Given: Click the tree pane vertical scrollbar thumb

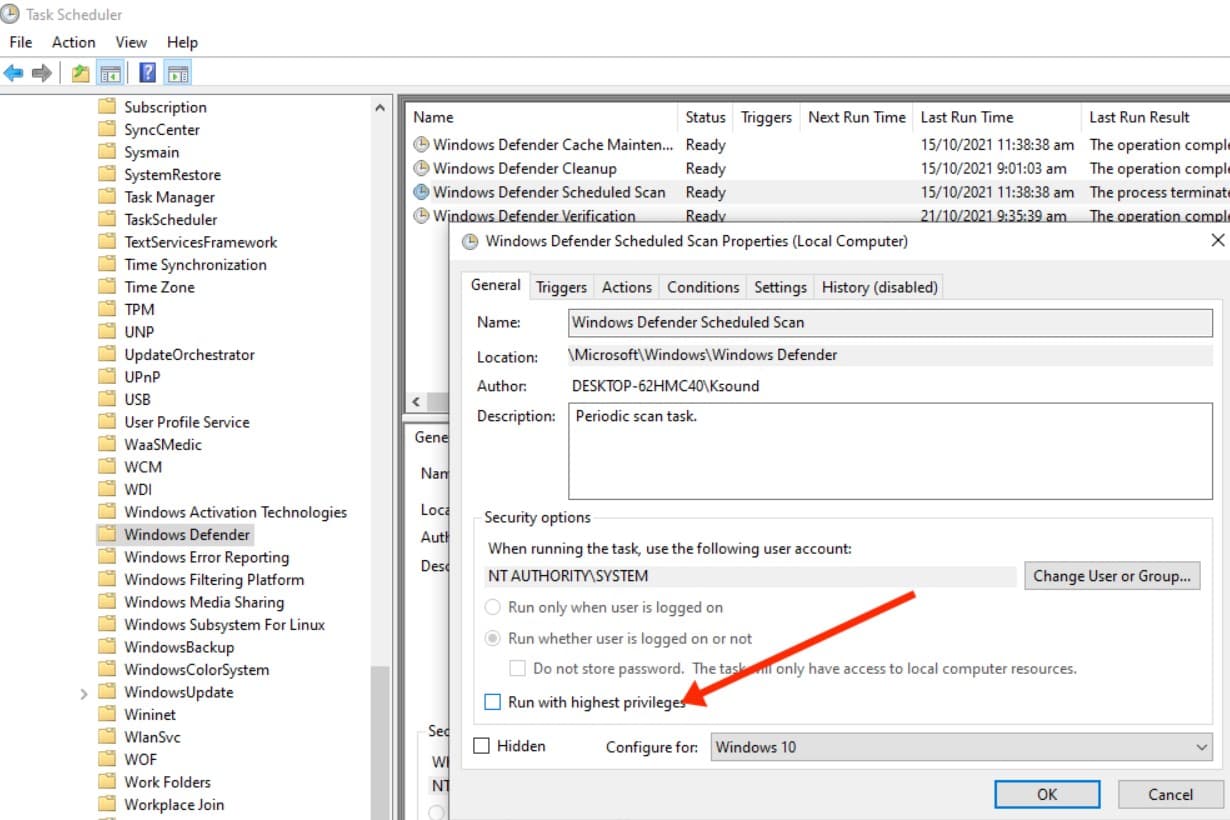Looking at the screenshot, I should (379, 742).
